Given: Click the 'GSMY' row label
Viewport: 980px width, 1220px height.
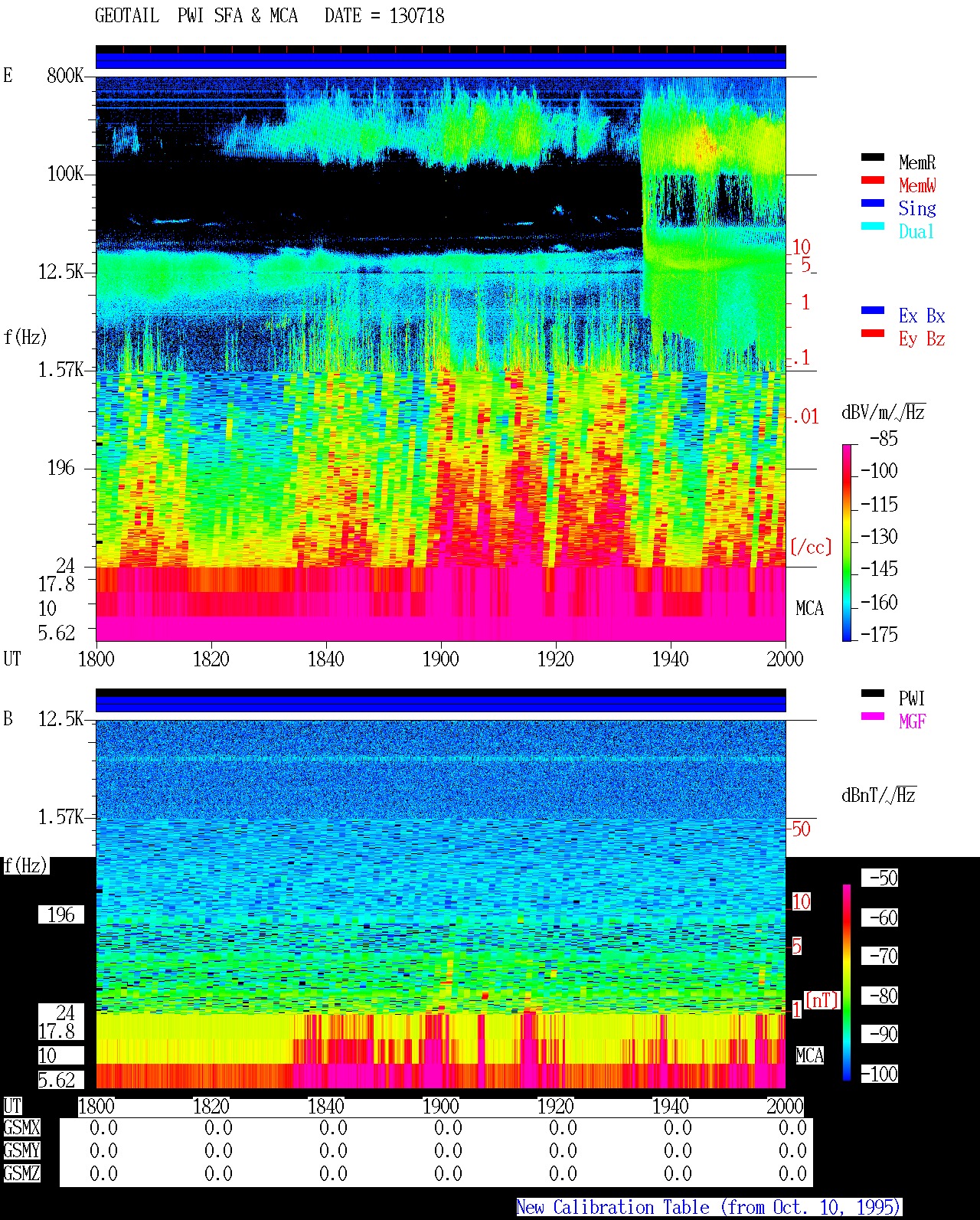Looking at the screenshot, I should [x=21, y=1150].
